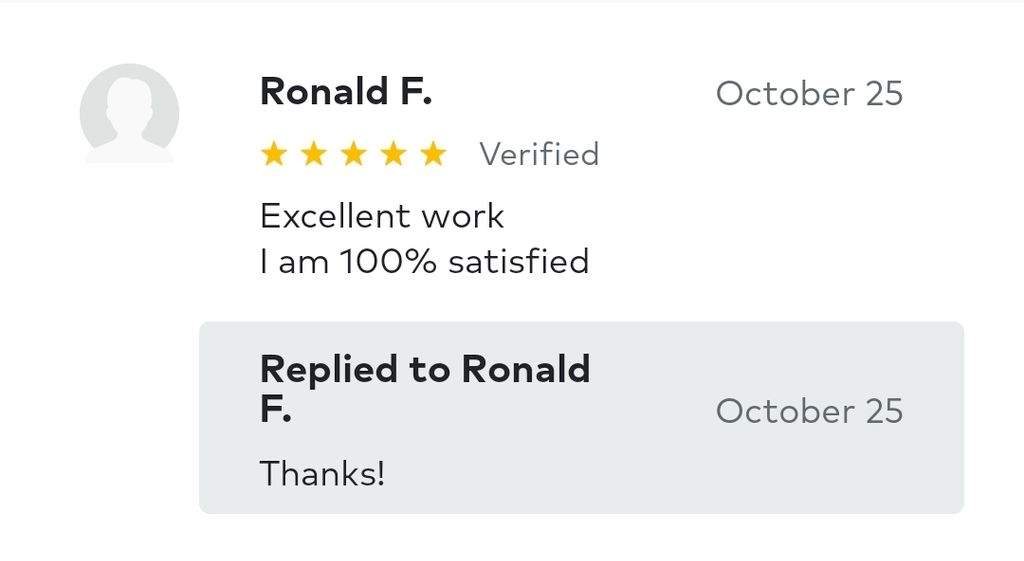Click the first yellow rating star
The image size is (1024, 561).
click(x=273, y=154)
